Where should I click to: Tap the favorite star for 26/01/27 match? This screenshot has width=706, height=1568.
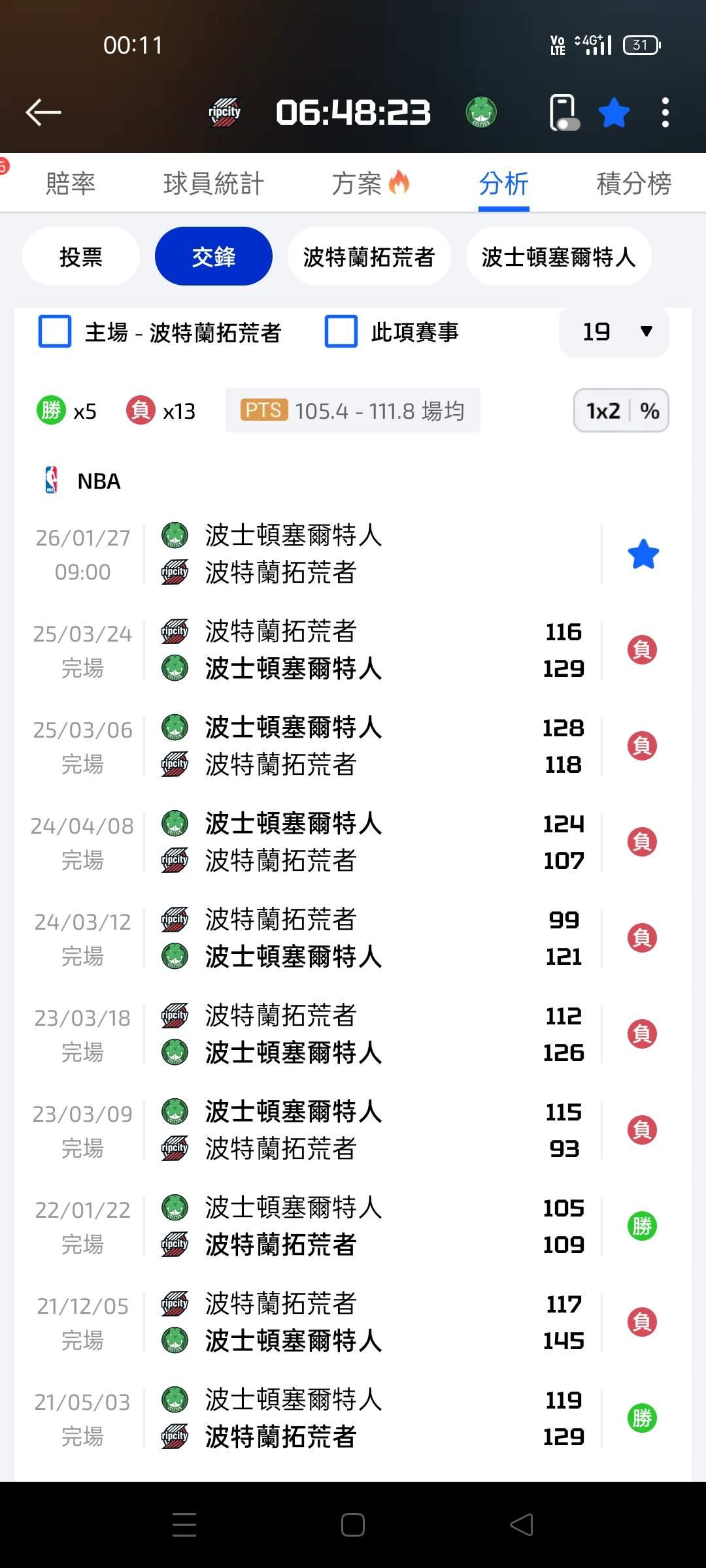coord(643,554)
